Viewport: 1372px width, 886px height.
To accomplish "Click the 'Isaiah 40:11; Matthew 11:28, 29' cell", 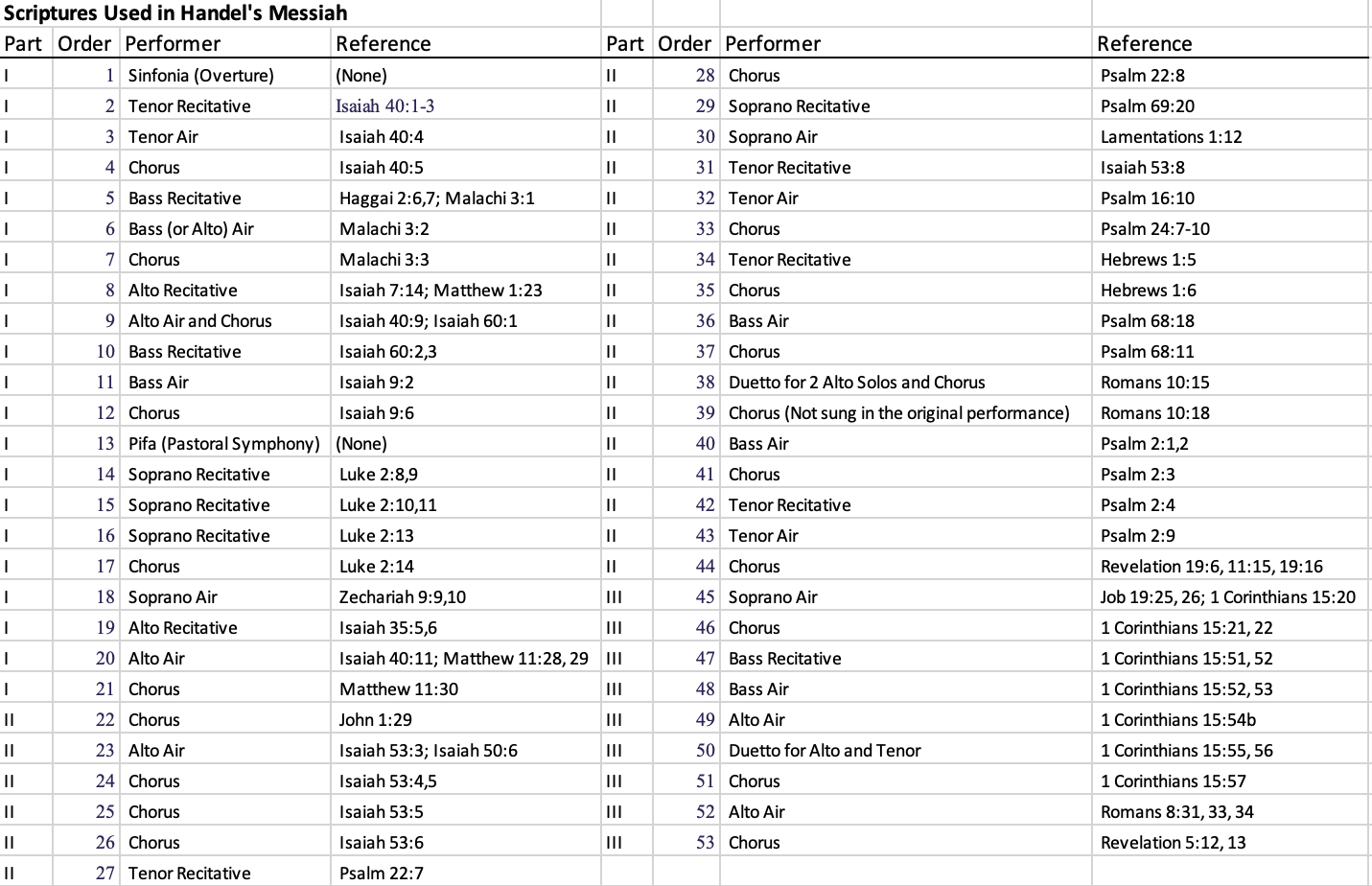I will 463,659.
